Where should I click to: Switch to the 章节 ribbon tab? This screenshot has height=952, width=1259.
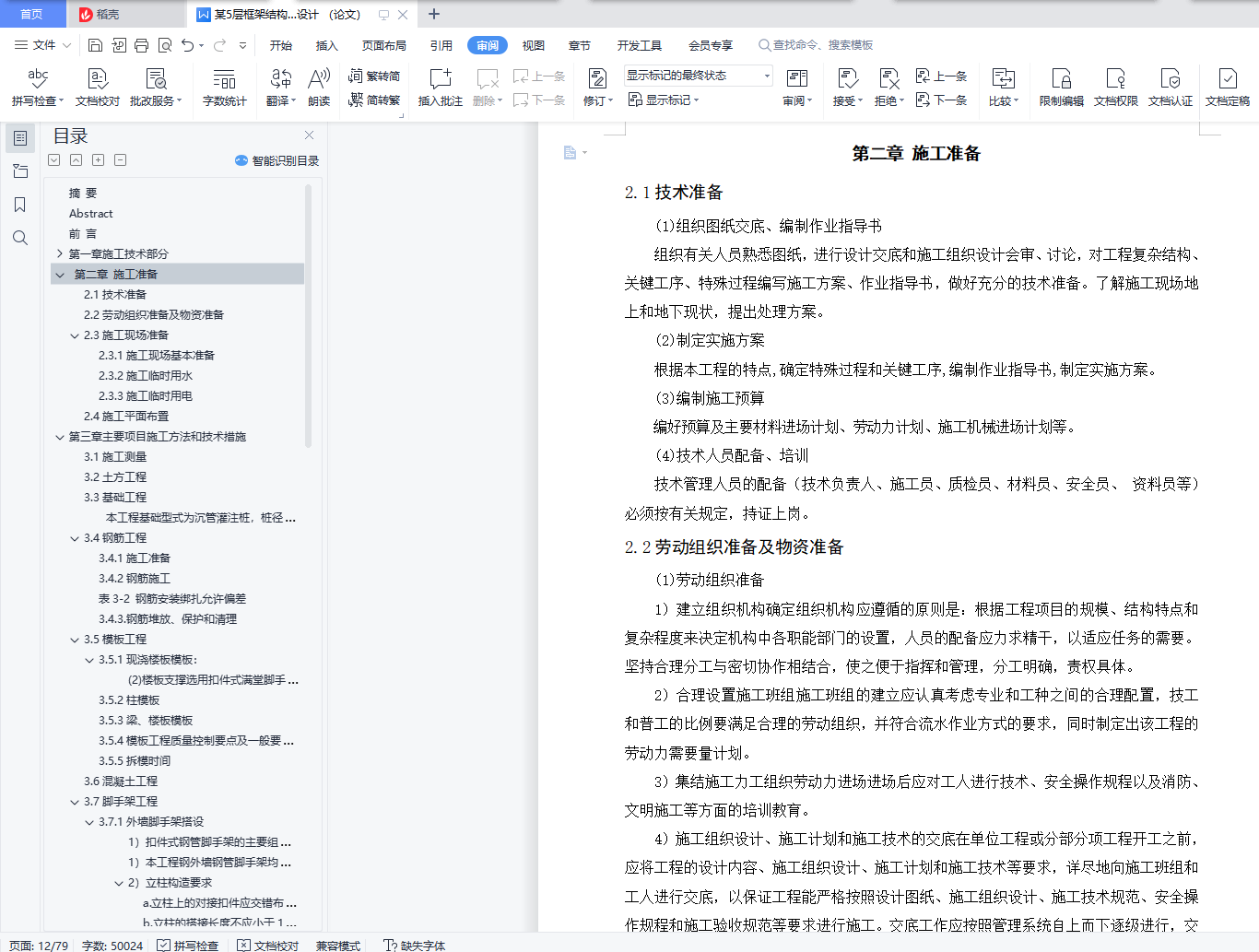pyautogui.click(x=580, y=45)
